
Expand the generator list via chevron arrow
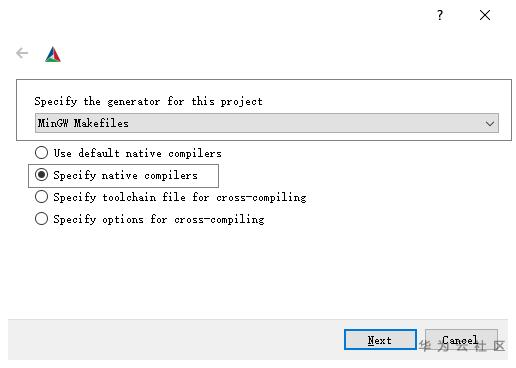pyautogui.click(x=490, y=124)
